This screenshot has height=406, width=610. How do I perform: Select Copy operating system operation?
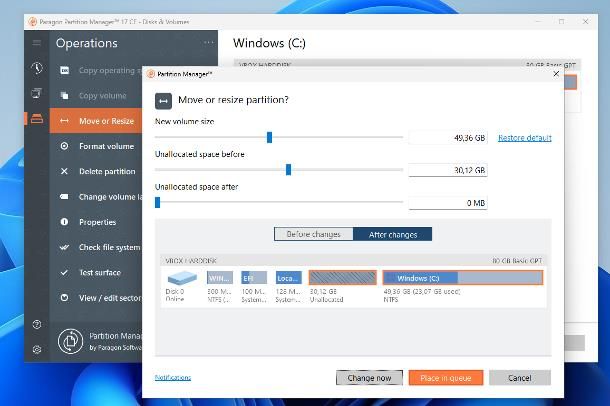click(x=95, y=70)
